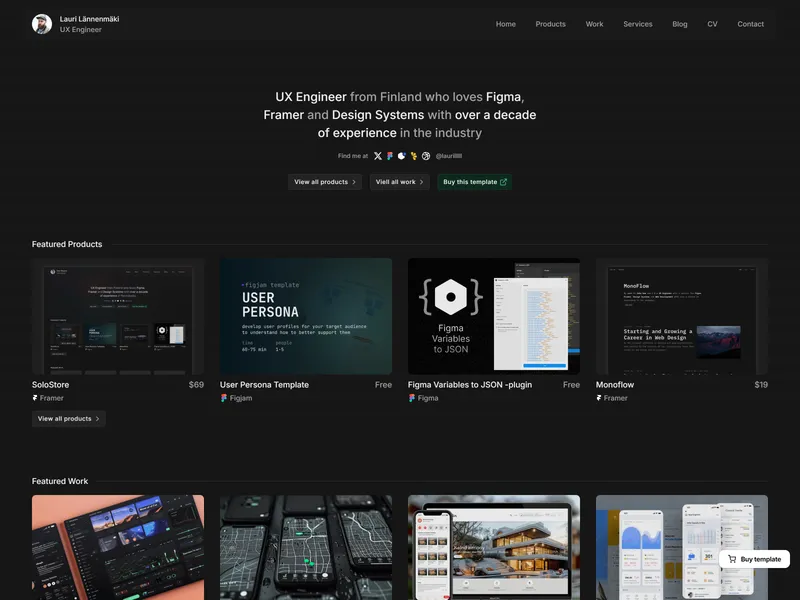
Task: Open the Dribbble social profile icon
Action: [426, 156]
